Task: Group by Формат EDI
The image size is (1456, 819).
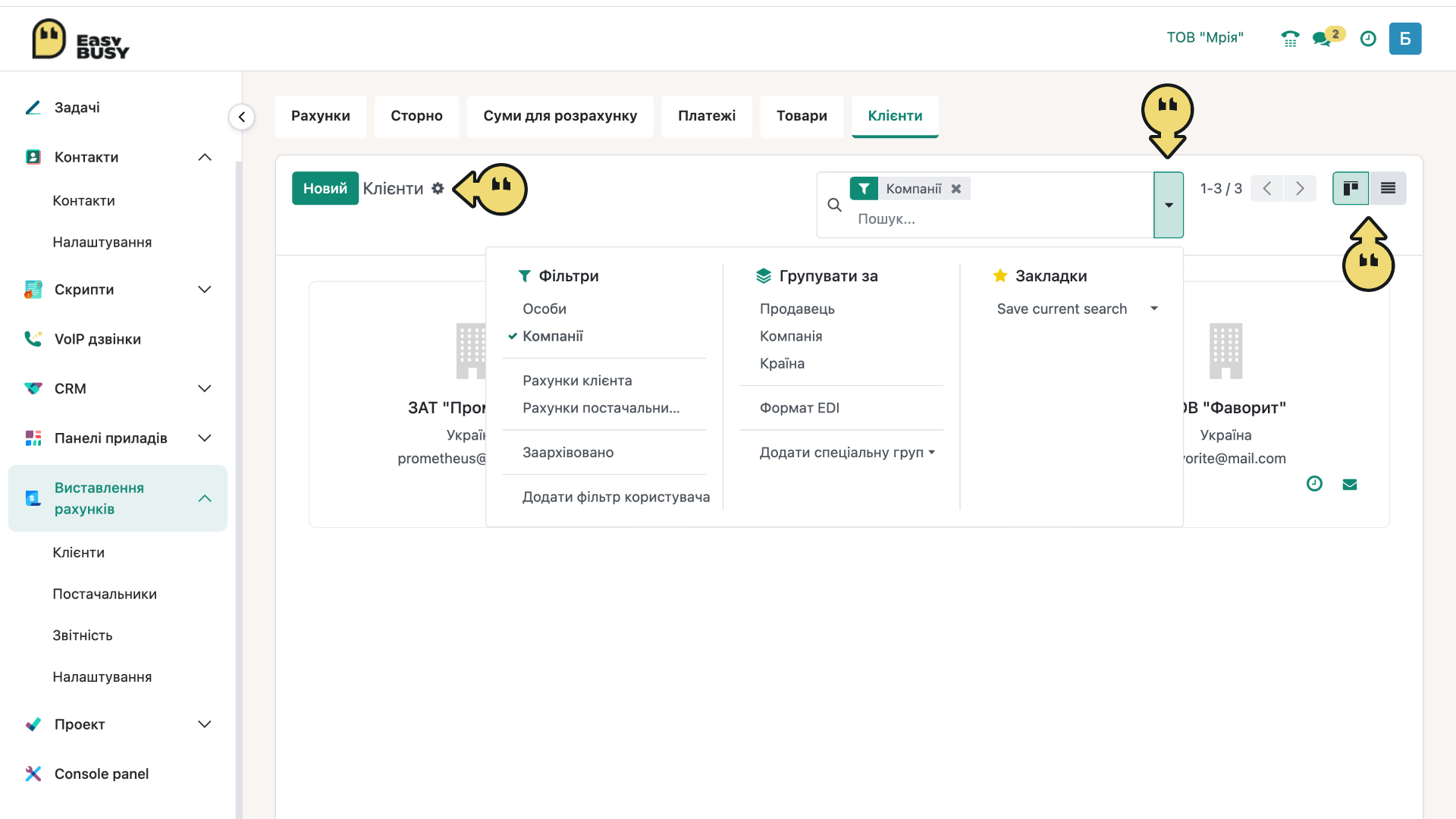Action: [x=799, y=408]
